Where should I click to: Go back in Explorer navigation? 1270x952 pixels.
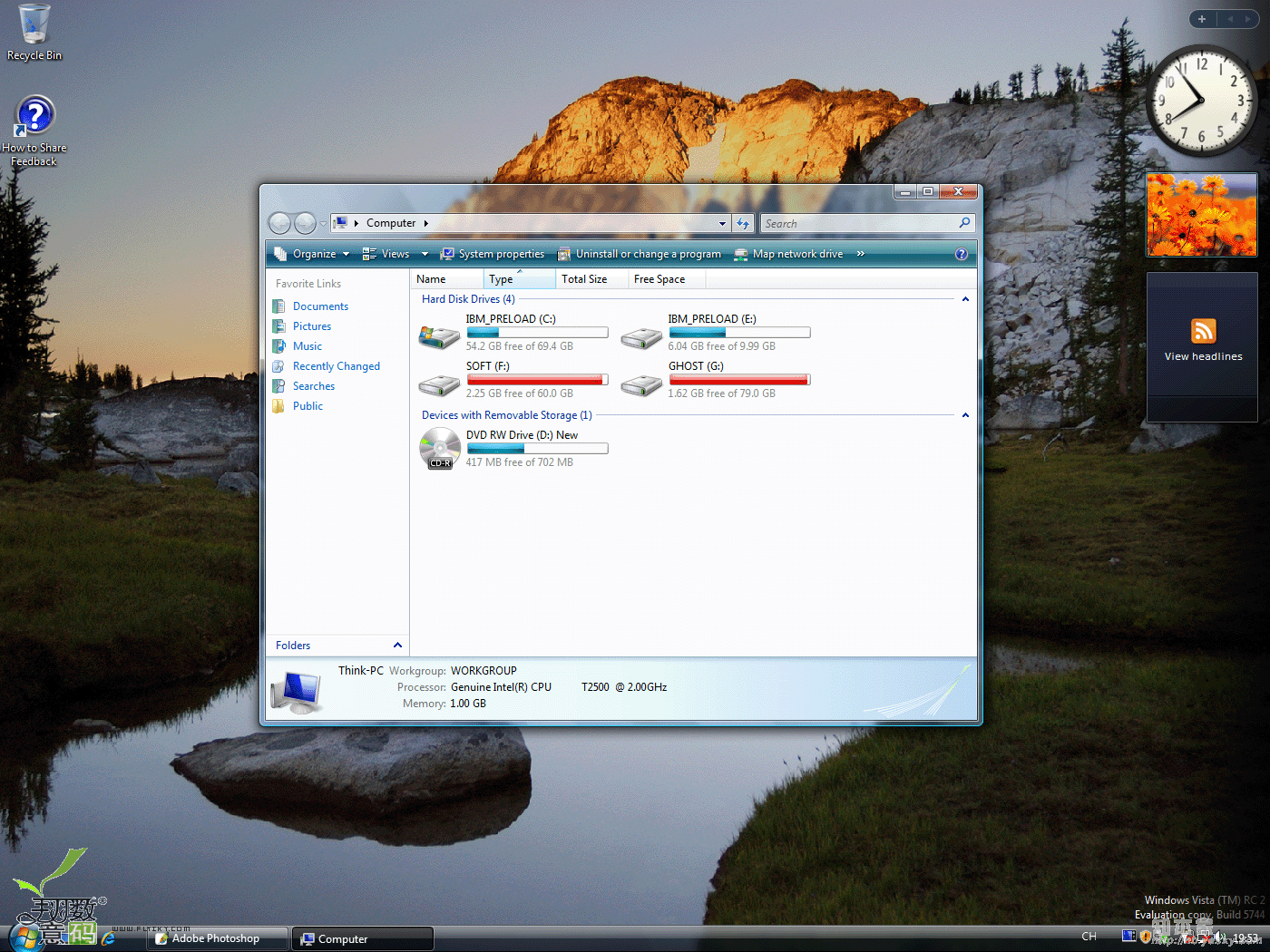[280, 223]
